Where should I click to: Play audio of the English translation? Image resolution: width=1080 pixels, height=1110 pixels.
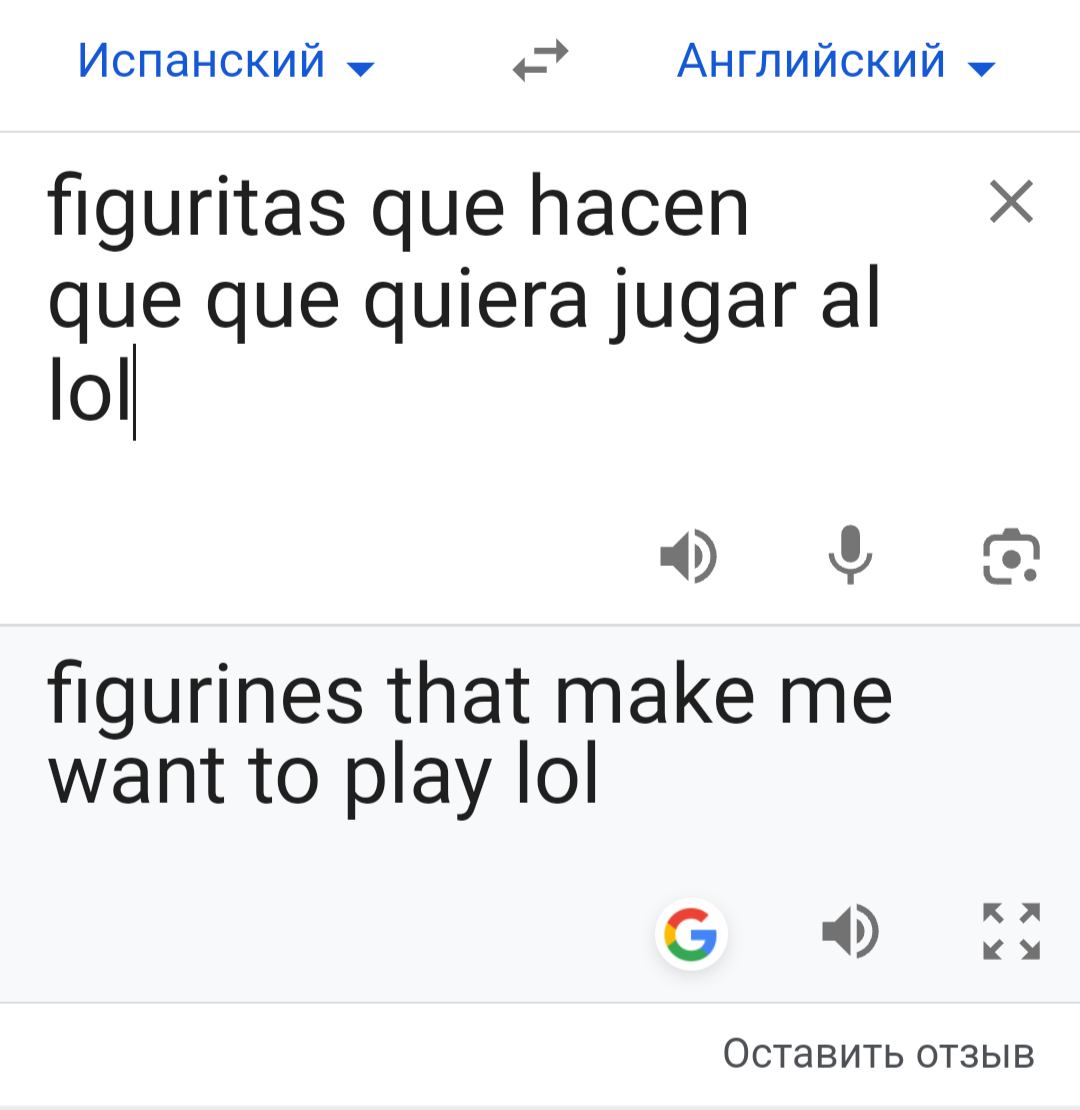[x=850, y=931]
